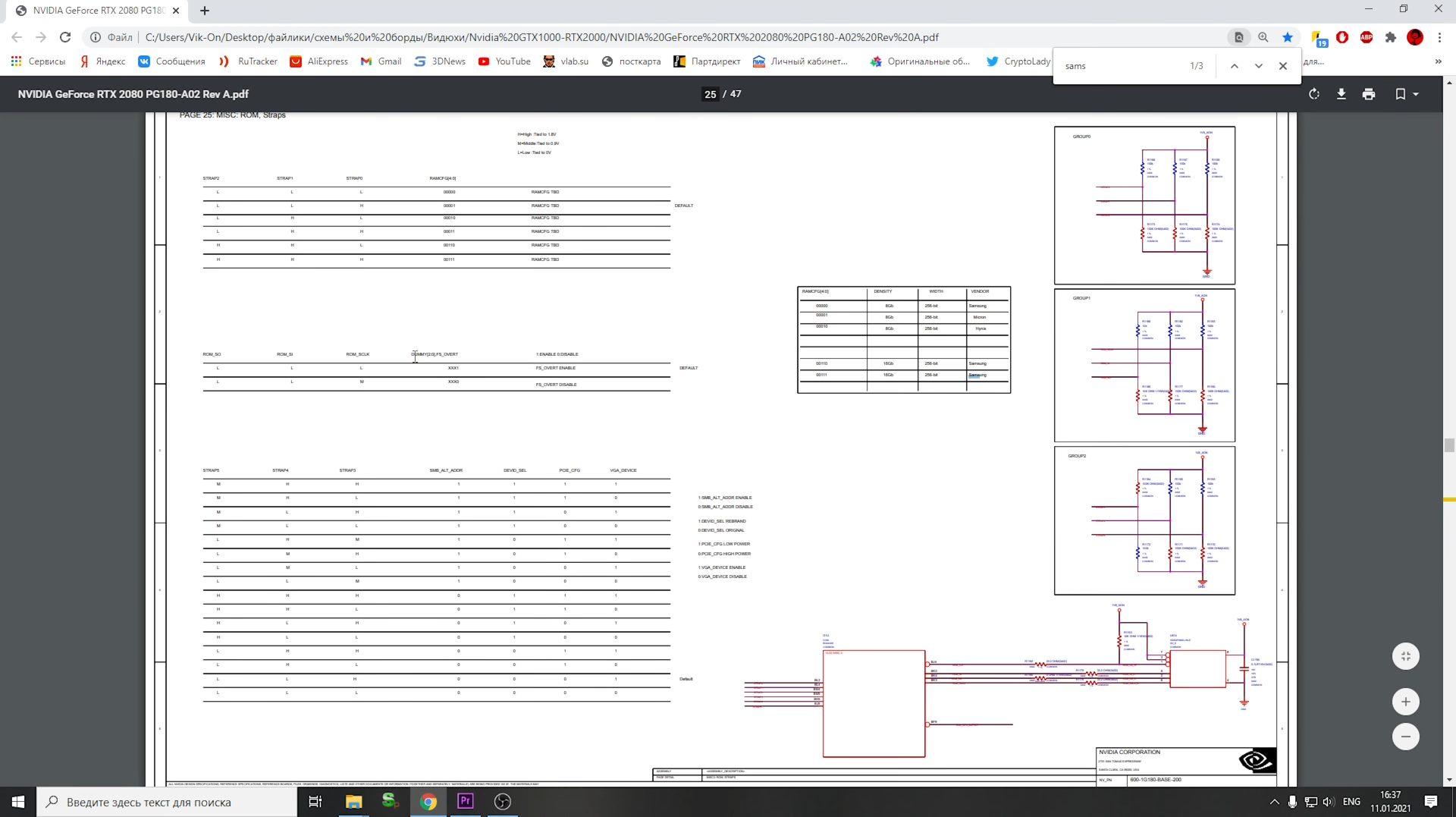Open the PDF bookmarks panel icon
Viewport: 1456px width, 817px height.
[1401, 94]
